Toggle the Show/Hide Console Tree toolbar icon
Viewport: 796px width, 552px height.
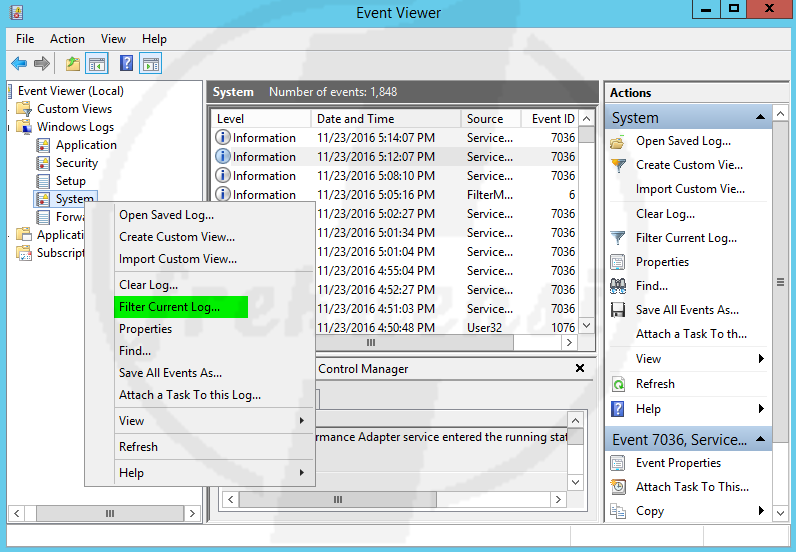click(97, 64)
